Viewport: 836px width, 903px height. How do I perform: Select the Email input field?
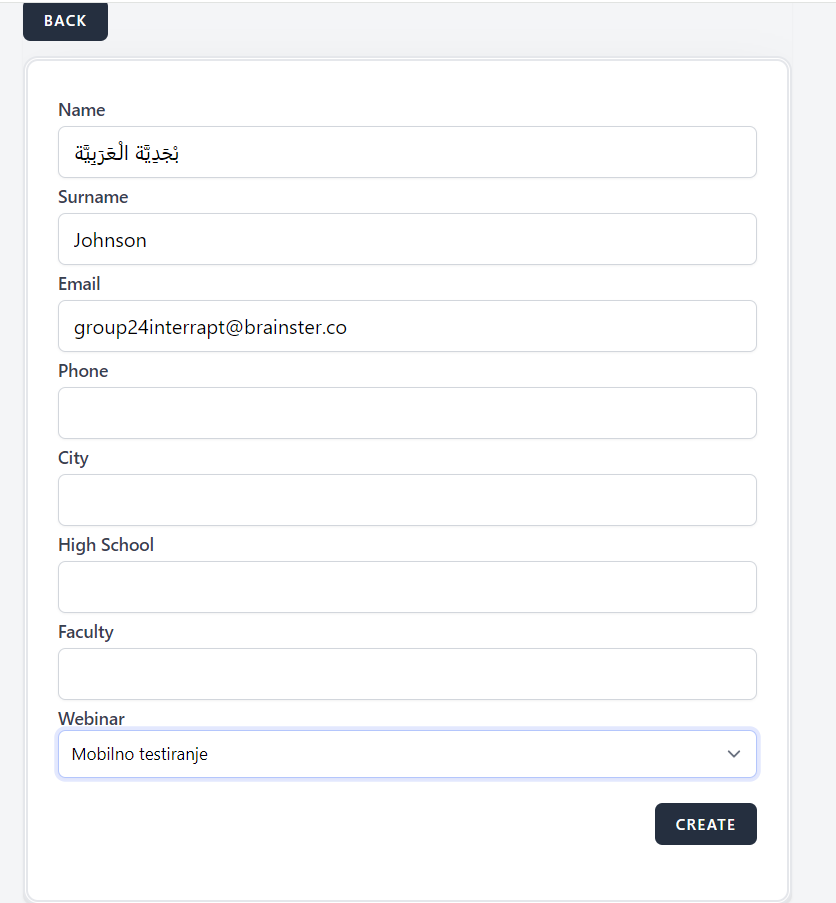click(x=407, y=326)
